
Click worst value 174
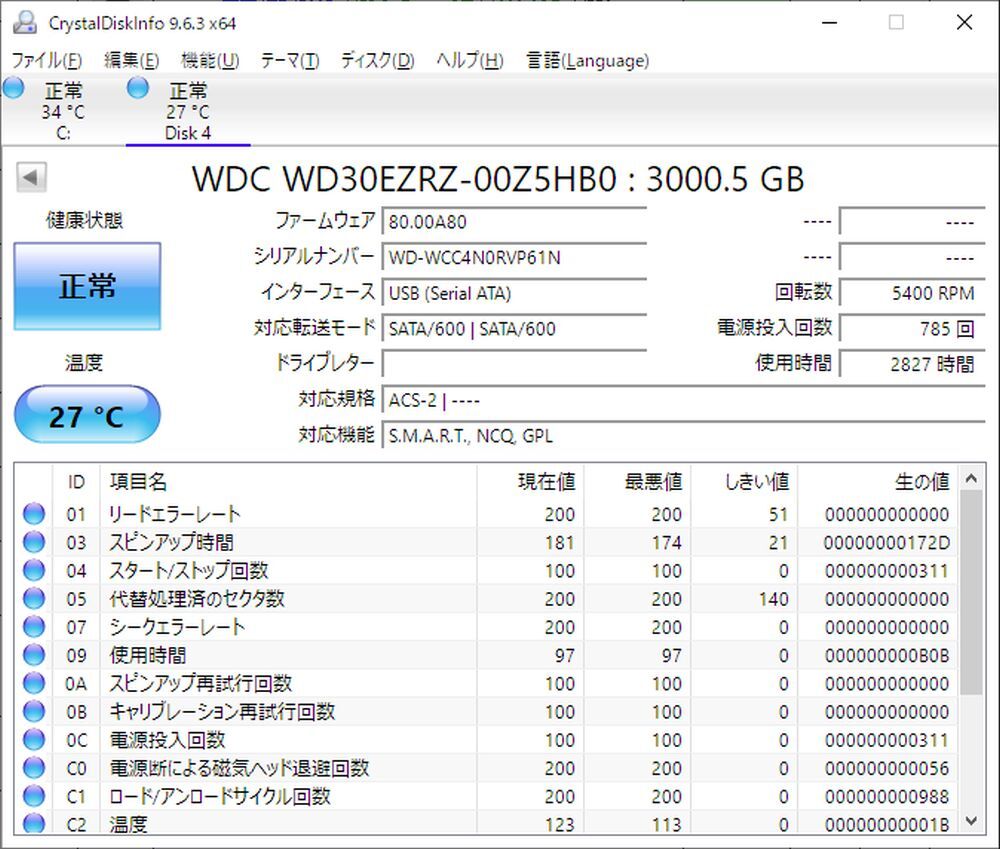[x=666, y=543]
